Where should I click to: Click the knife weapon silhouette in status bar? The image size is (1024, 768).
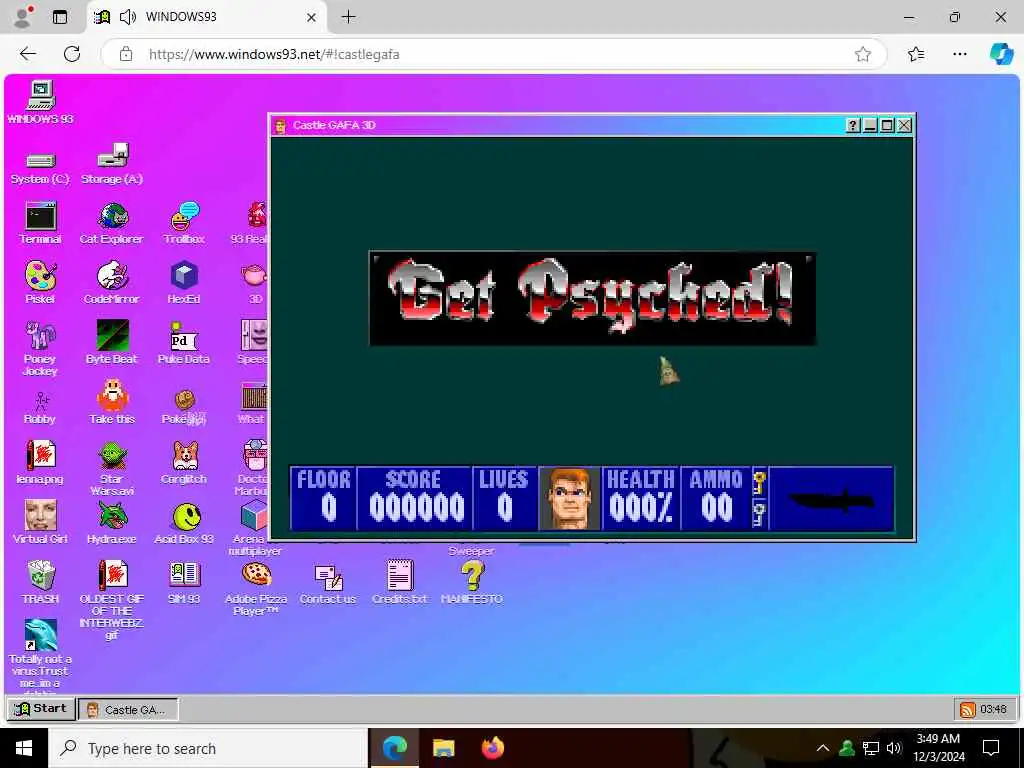831,499
